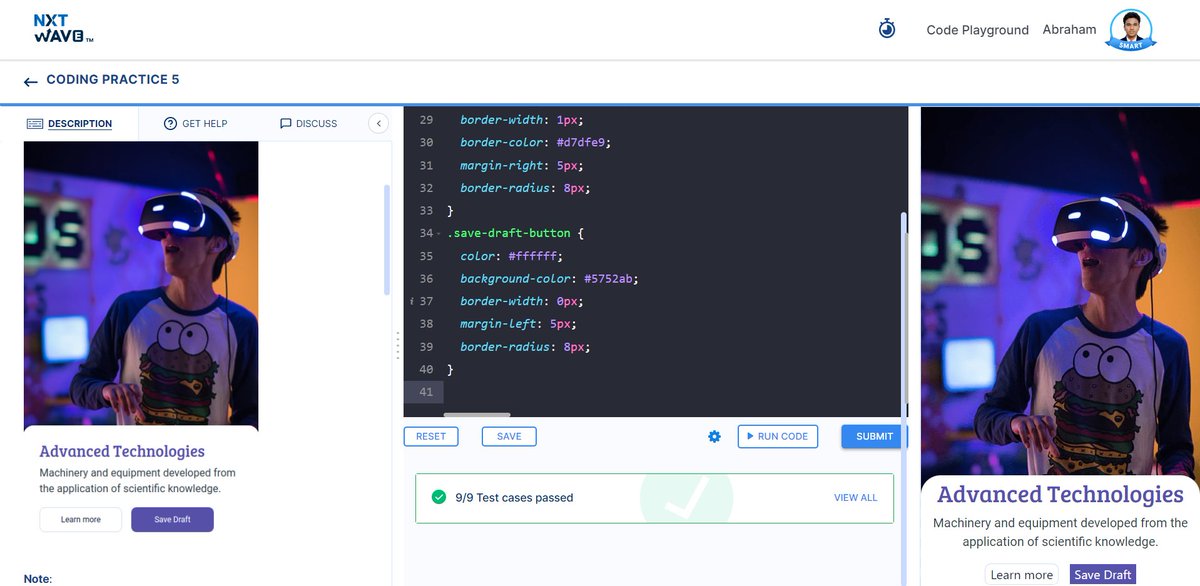This screenshot has height=586, width=1200.
Task: Click the background-color: #5752ab code line
Action: click(548, 279)
